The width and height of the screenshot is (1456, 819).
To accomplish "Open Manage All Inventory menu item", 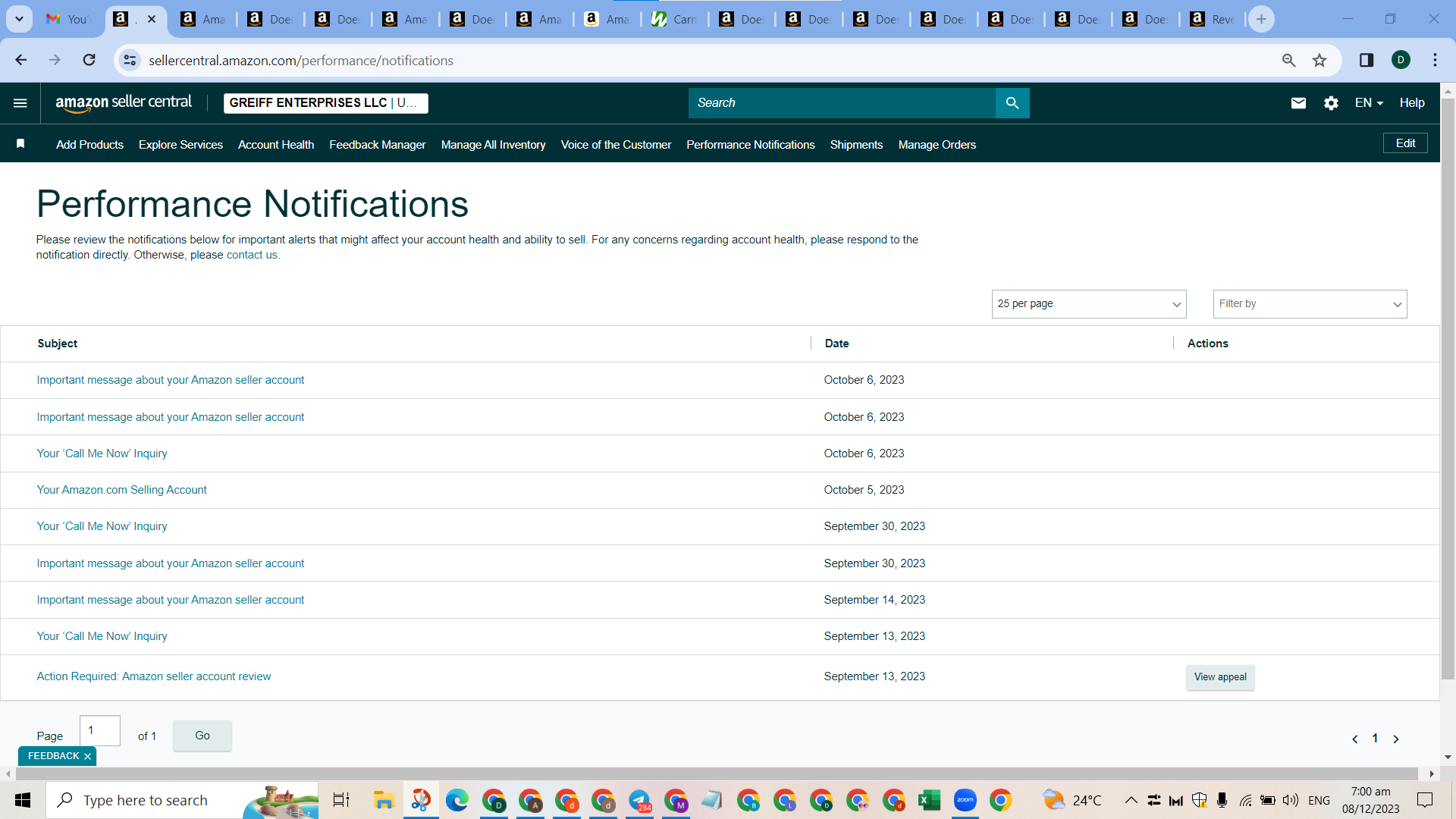I will [x=493, y=145].
